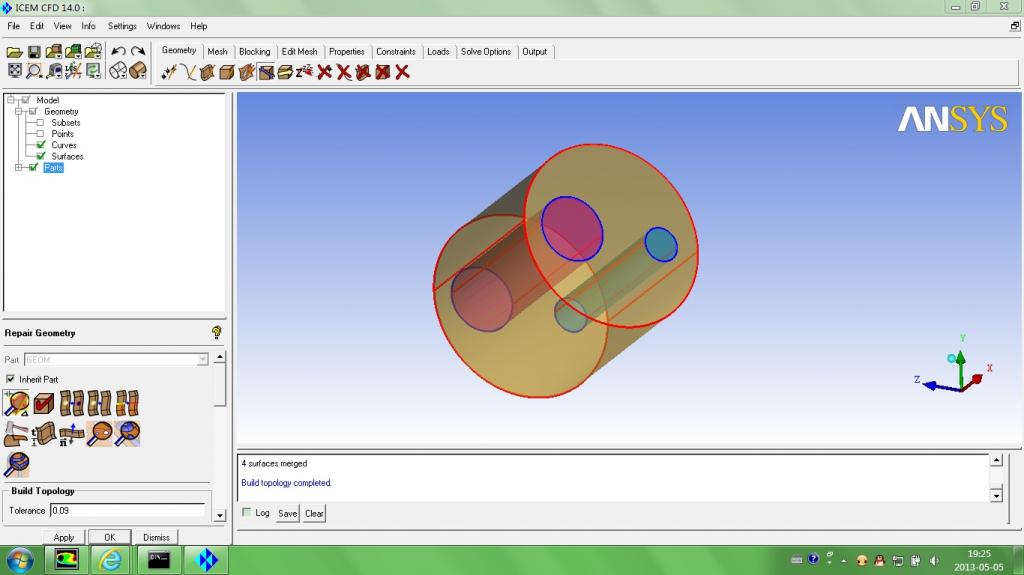Toggle the Geometry checkbox in tree
Screen dimensions: 1024x575
[x=33, y=111]
